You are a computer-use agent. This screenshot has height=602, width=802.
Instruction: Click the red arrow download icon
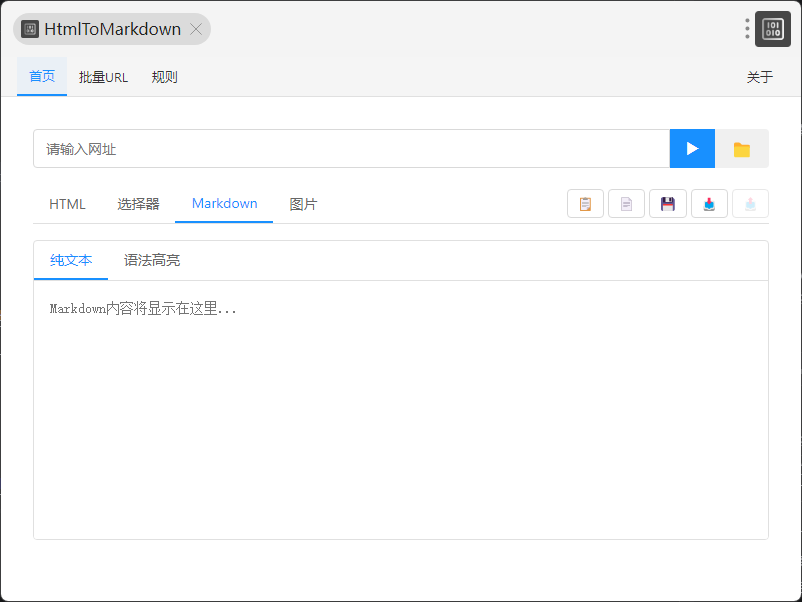tap(709, 204)
